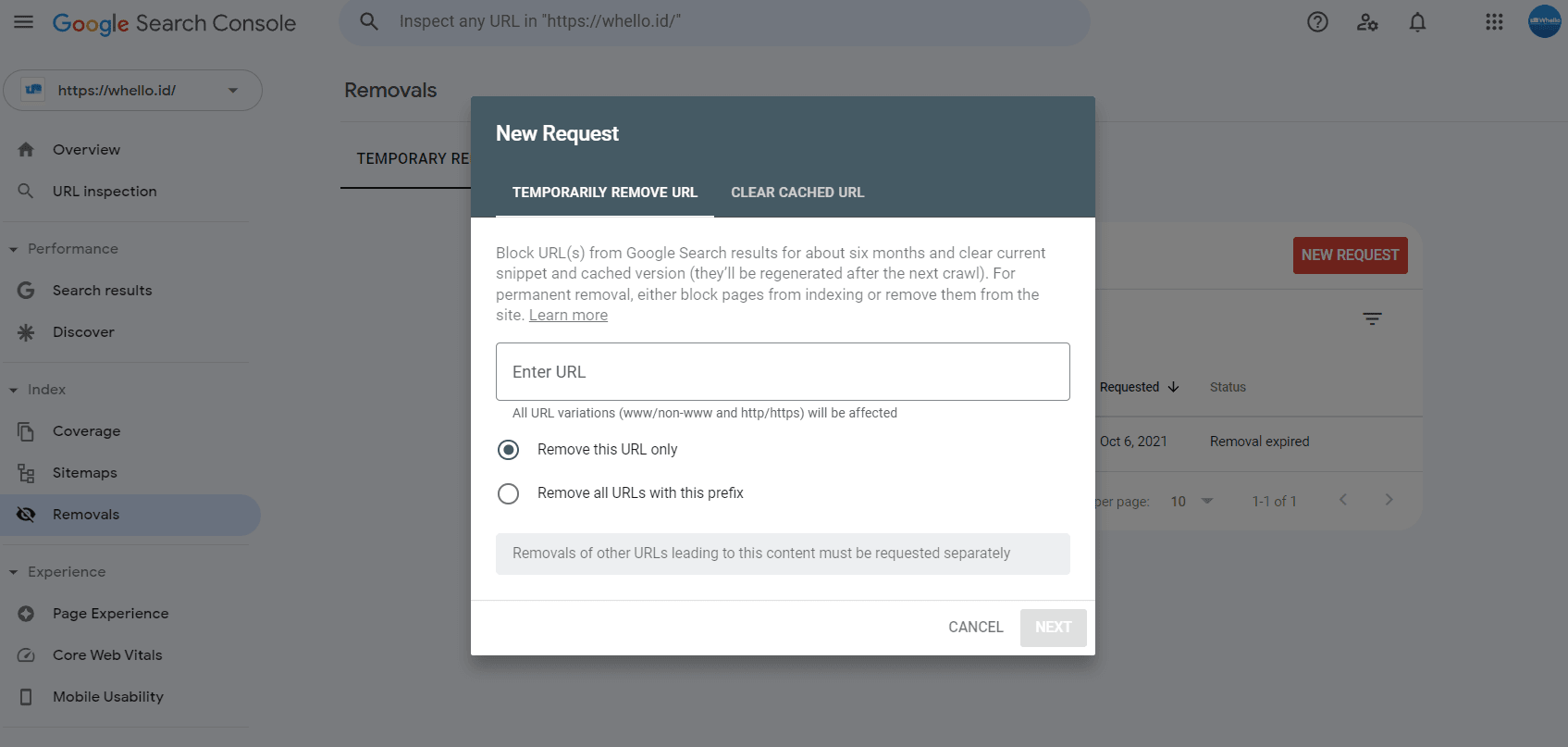
Task: Click the Enter URL input field
Action: click(x=783, y=372)
